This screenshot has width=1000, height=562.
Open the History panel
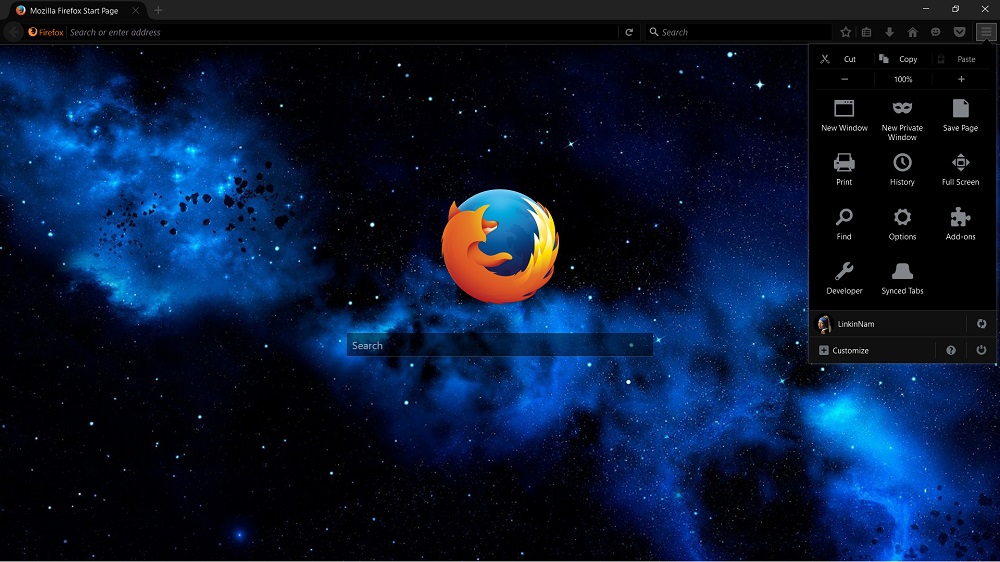(x=902, y=170)
